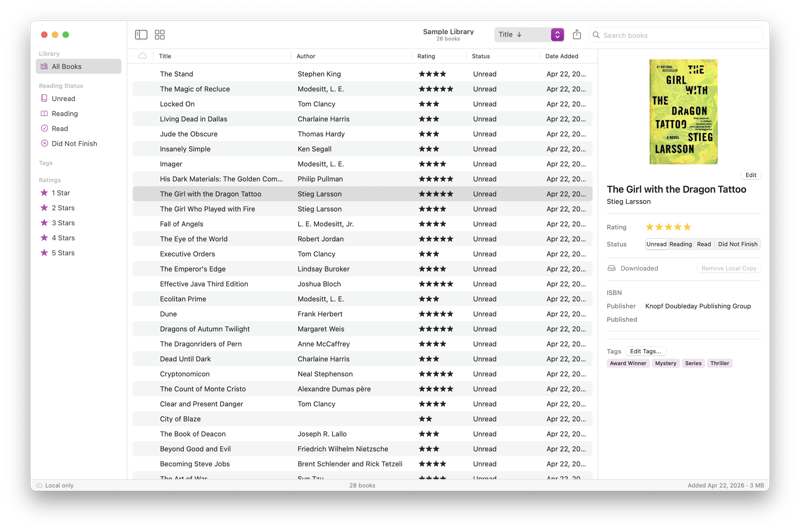Set rating to the first star in detail panel

click(x=649, y=227)
